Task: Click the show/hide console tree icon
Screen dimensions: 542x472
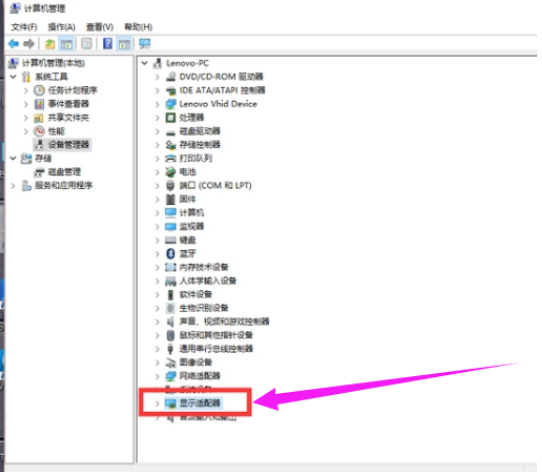Action: tap(67, 44)
